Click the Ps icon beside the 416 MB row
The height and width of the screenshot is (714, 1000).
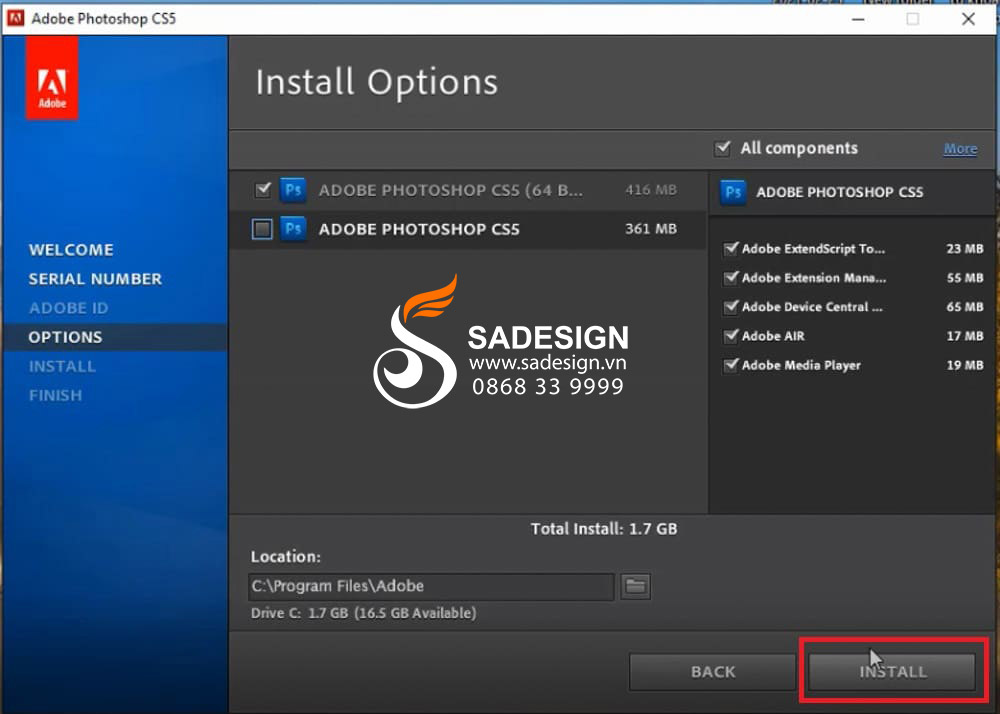293,190
